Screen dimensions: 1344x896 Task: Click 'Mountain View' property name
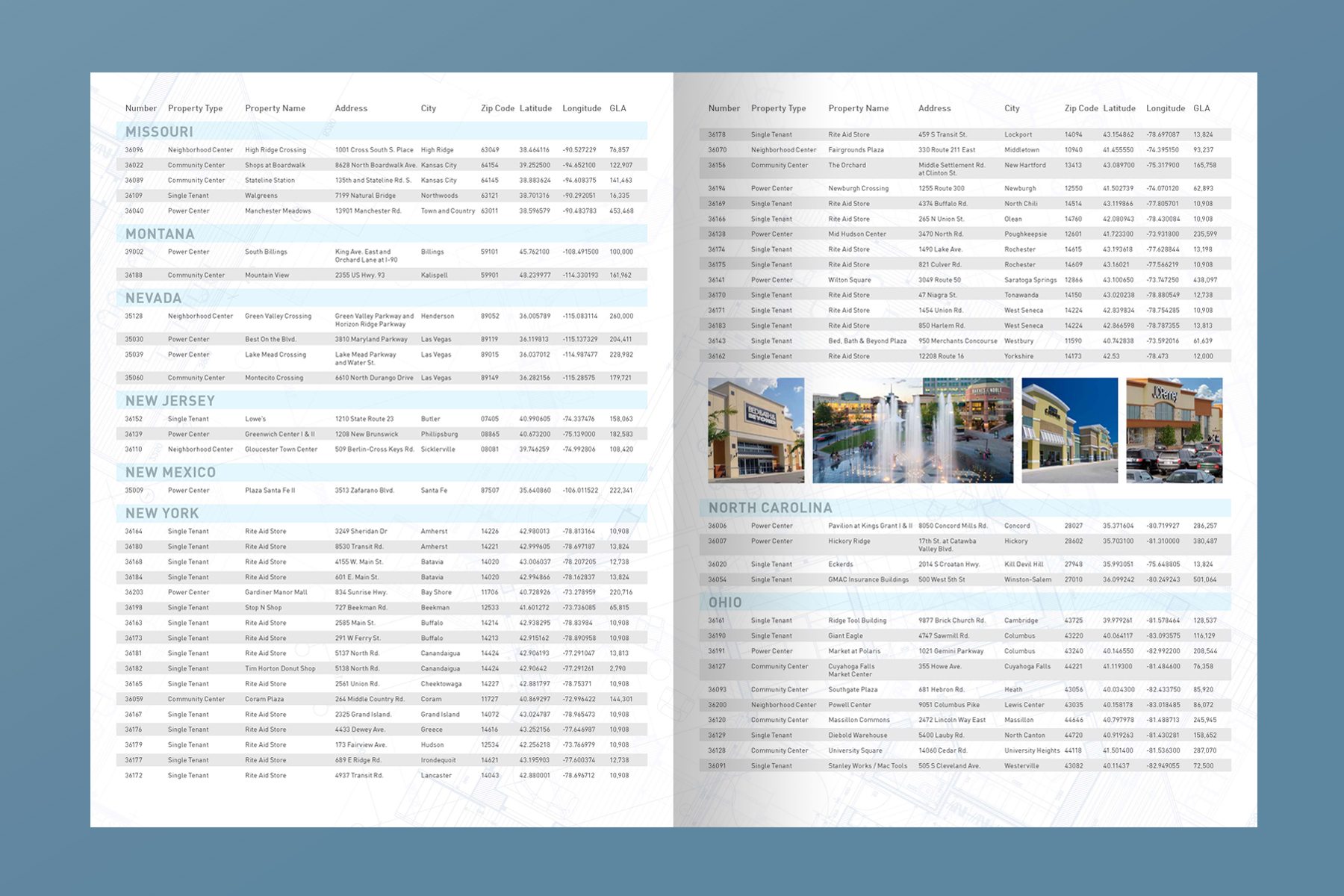267,275
